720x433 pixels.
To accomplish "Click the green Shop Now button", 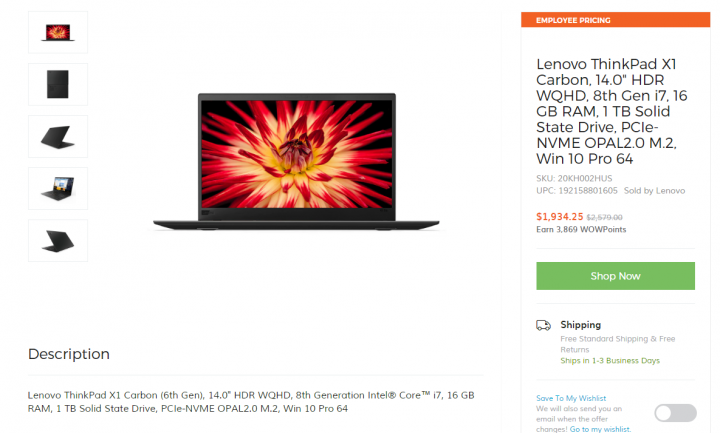I will (x=615, y=276).
